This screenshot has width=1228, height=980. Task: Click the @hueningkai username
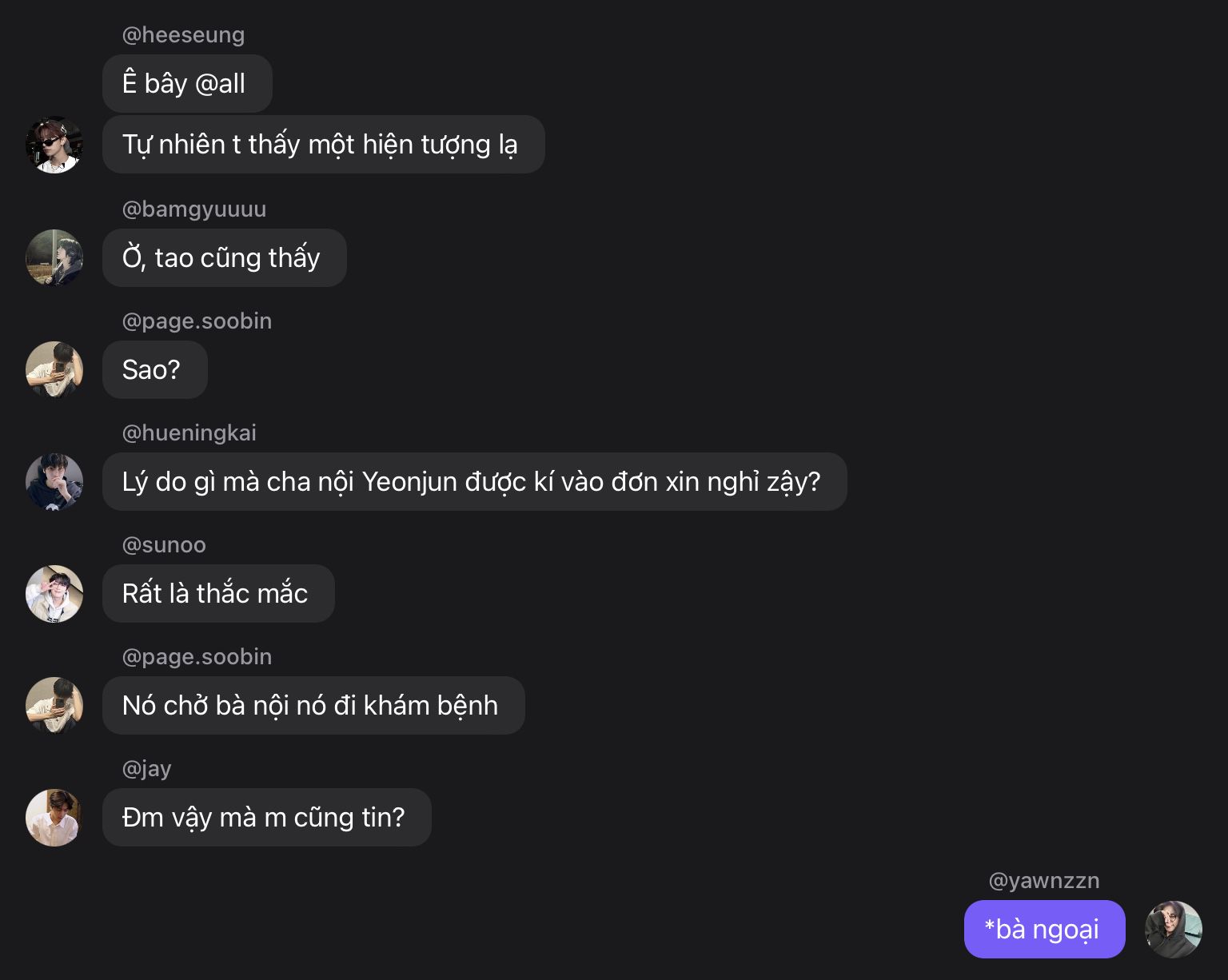point(189,433)
